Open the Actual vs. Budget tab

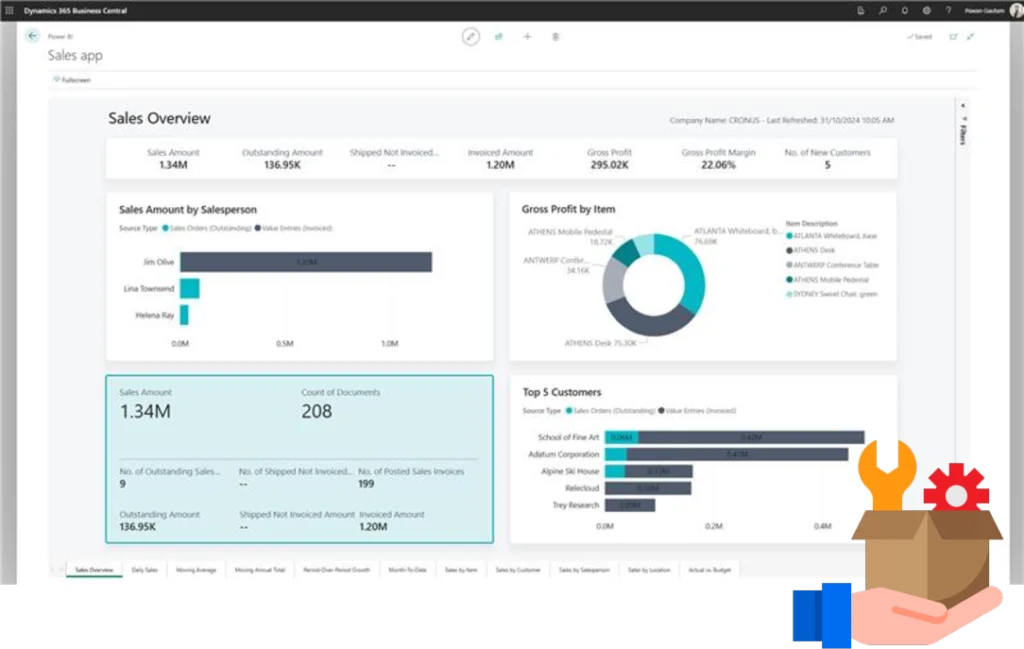click(709, 570)
